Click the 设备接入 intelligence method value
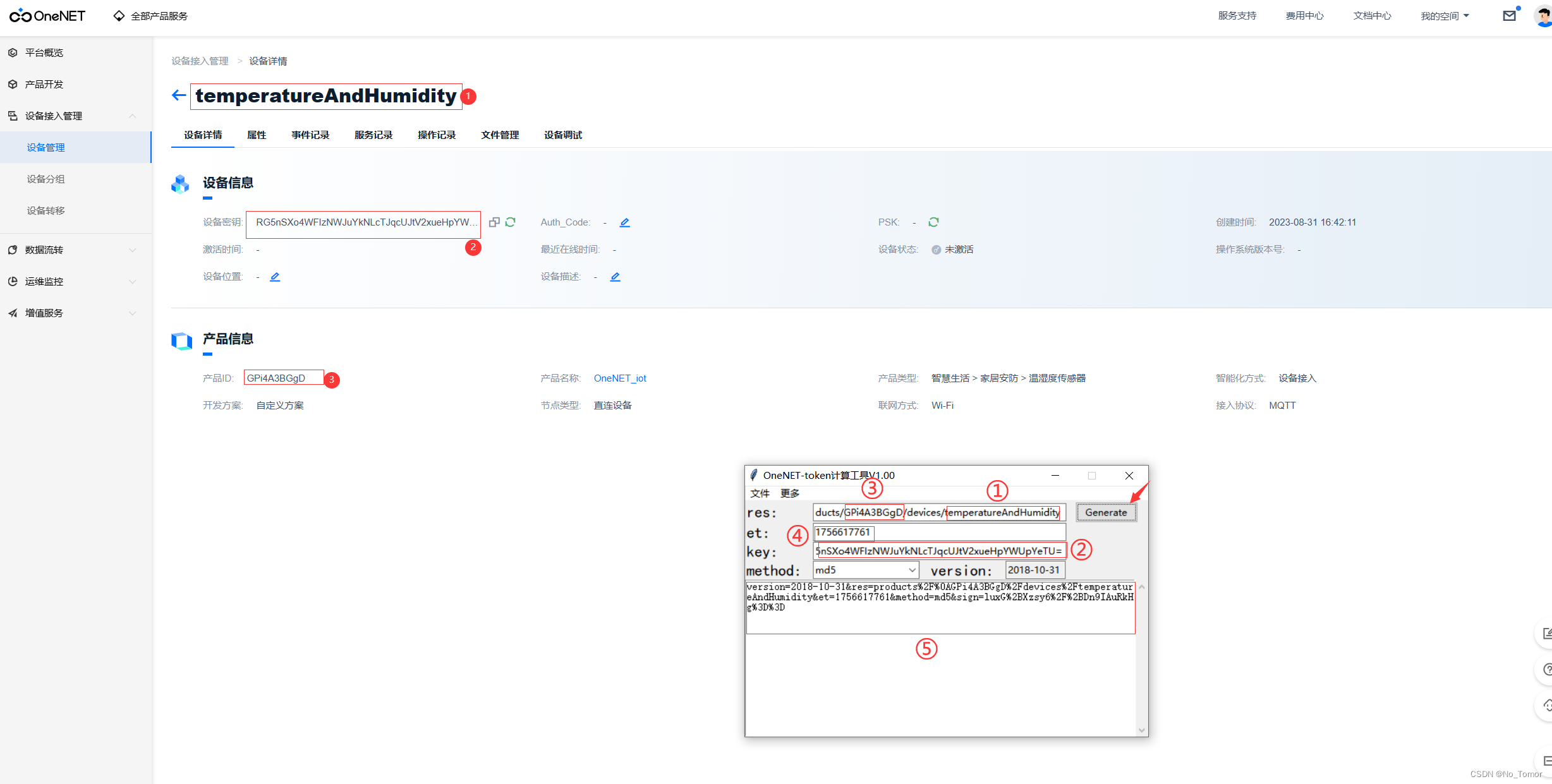This screenshot has height=784, width=1552. 1297,378
